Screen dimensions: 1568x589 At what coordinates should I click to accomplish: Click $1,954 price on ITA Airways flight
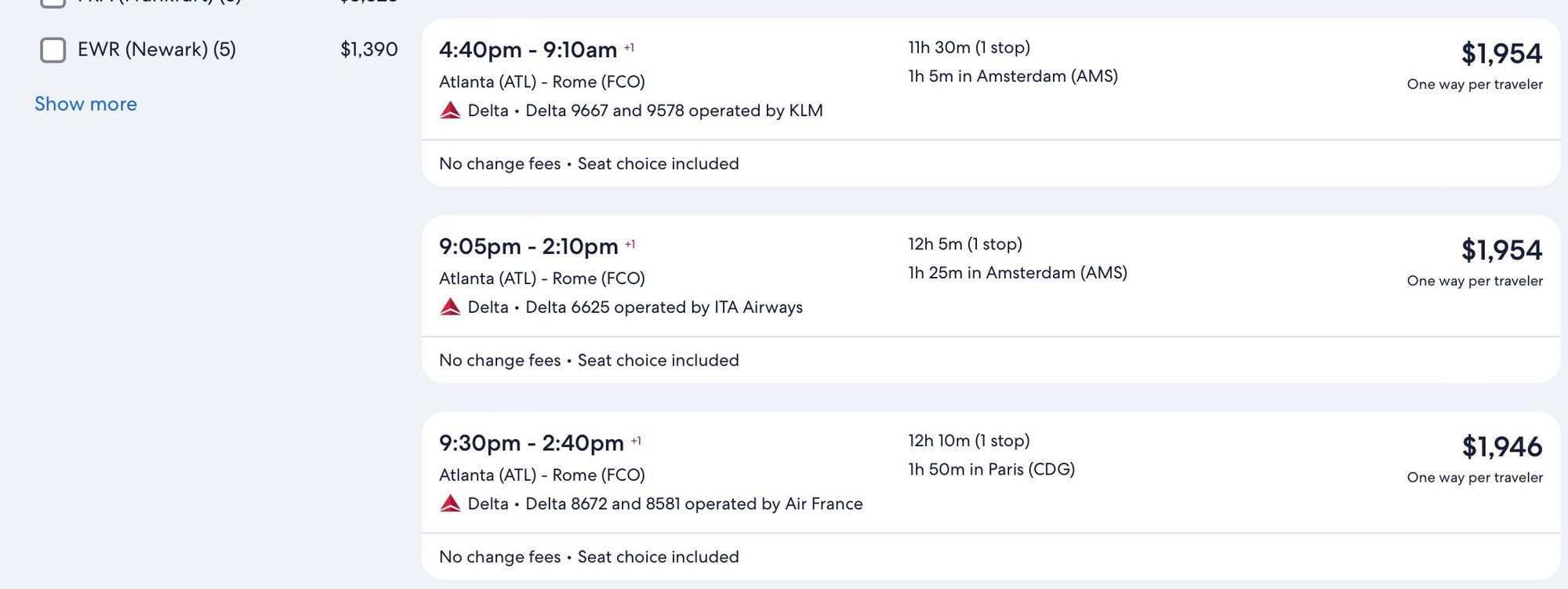1501,250
